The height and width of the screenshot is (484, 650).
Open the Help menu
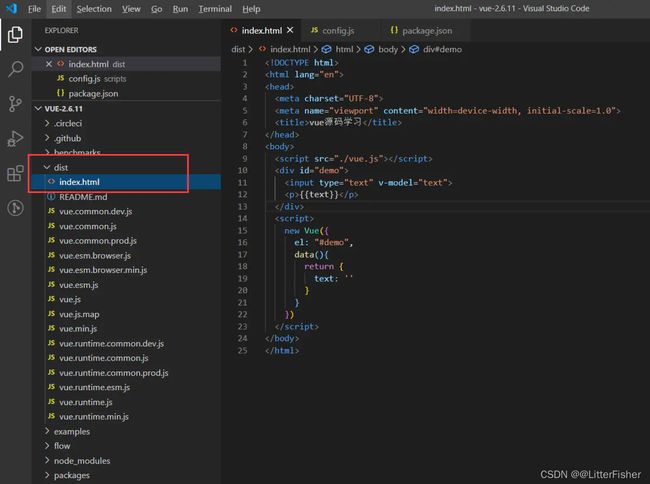click(251, 9)
